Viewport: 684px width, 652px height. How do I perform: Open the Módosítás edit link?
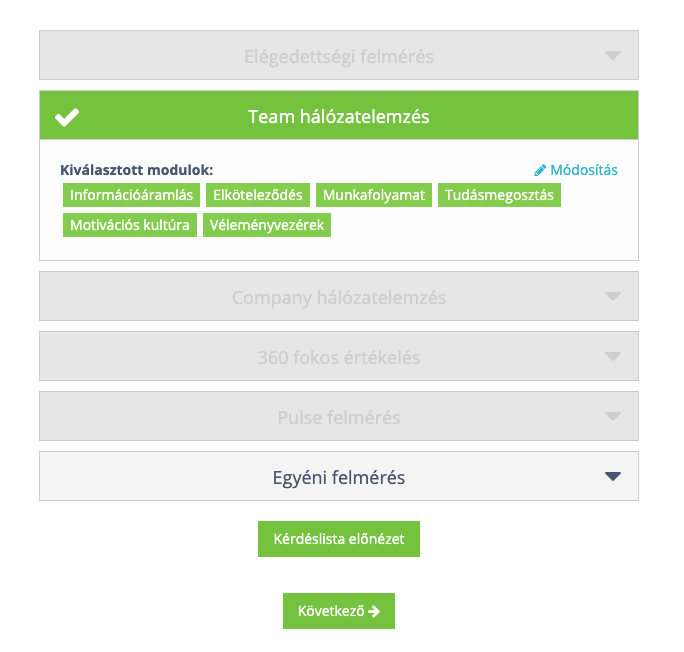coord(583,170)
